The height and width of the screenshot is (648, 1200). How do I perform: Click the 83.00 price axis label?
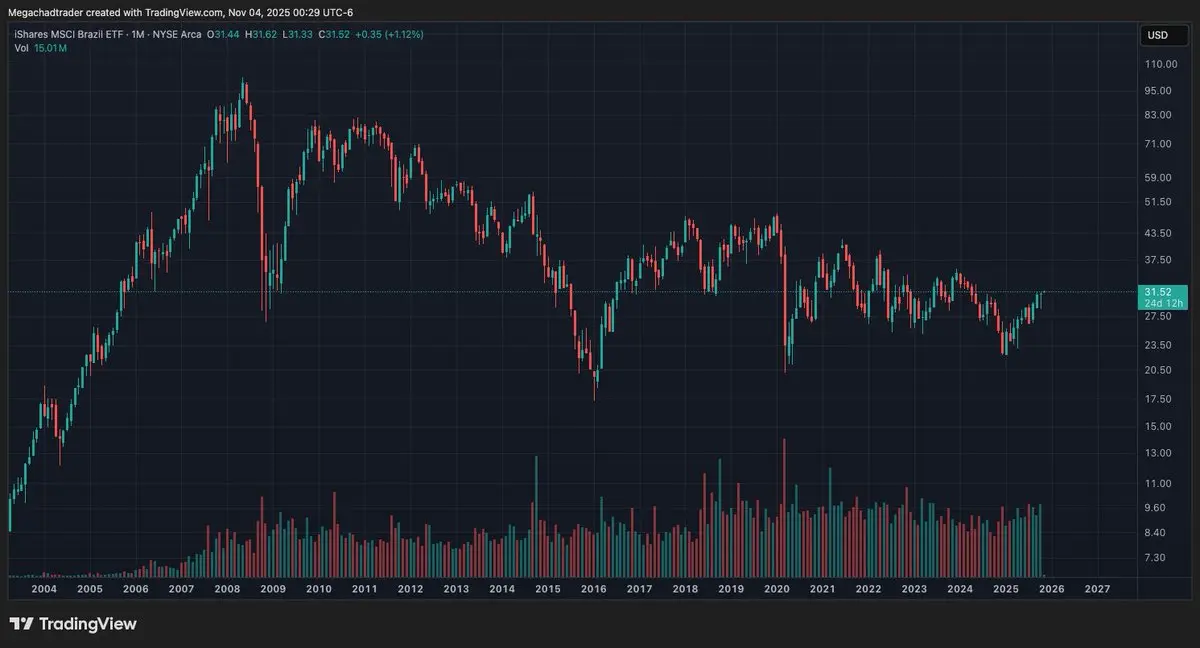(1158, 115)
